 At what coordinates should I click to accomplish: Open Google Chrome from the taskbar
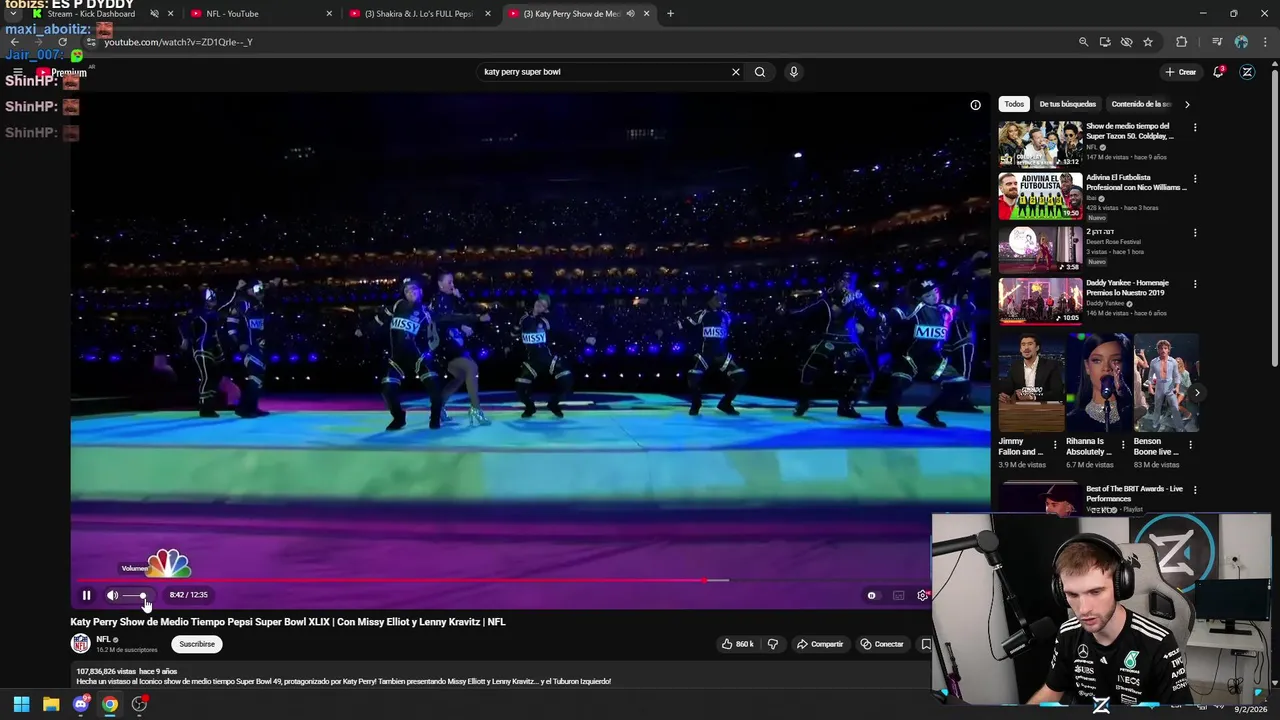tap(110, 704)
